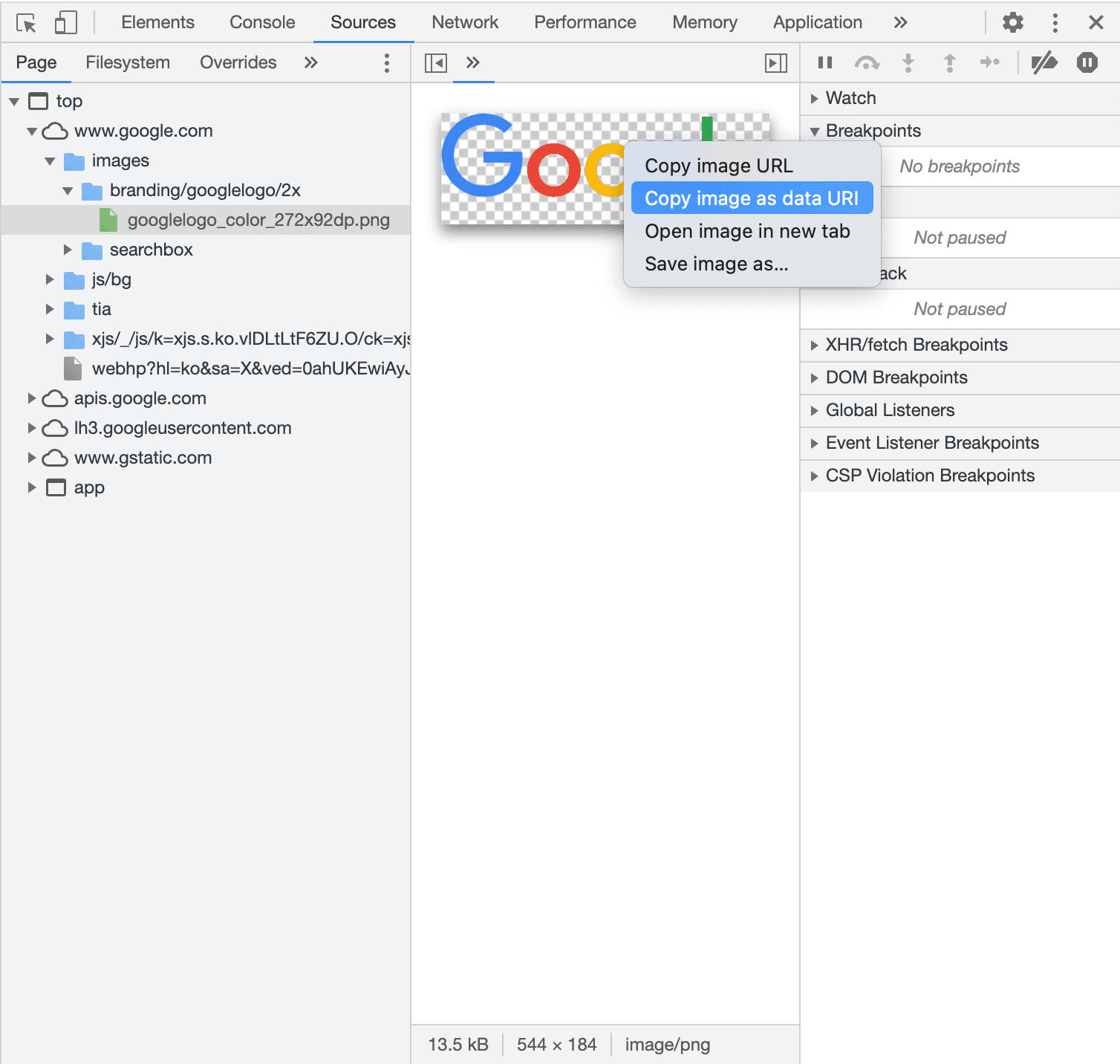Image resolution: width=1120 pixels, height=1064 pixels.
Task: Step into next function call
Action: click(908, 62)
